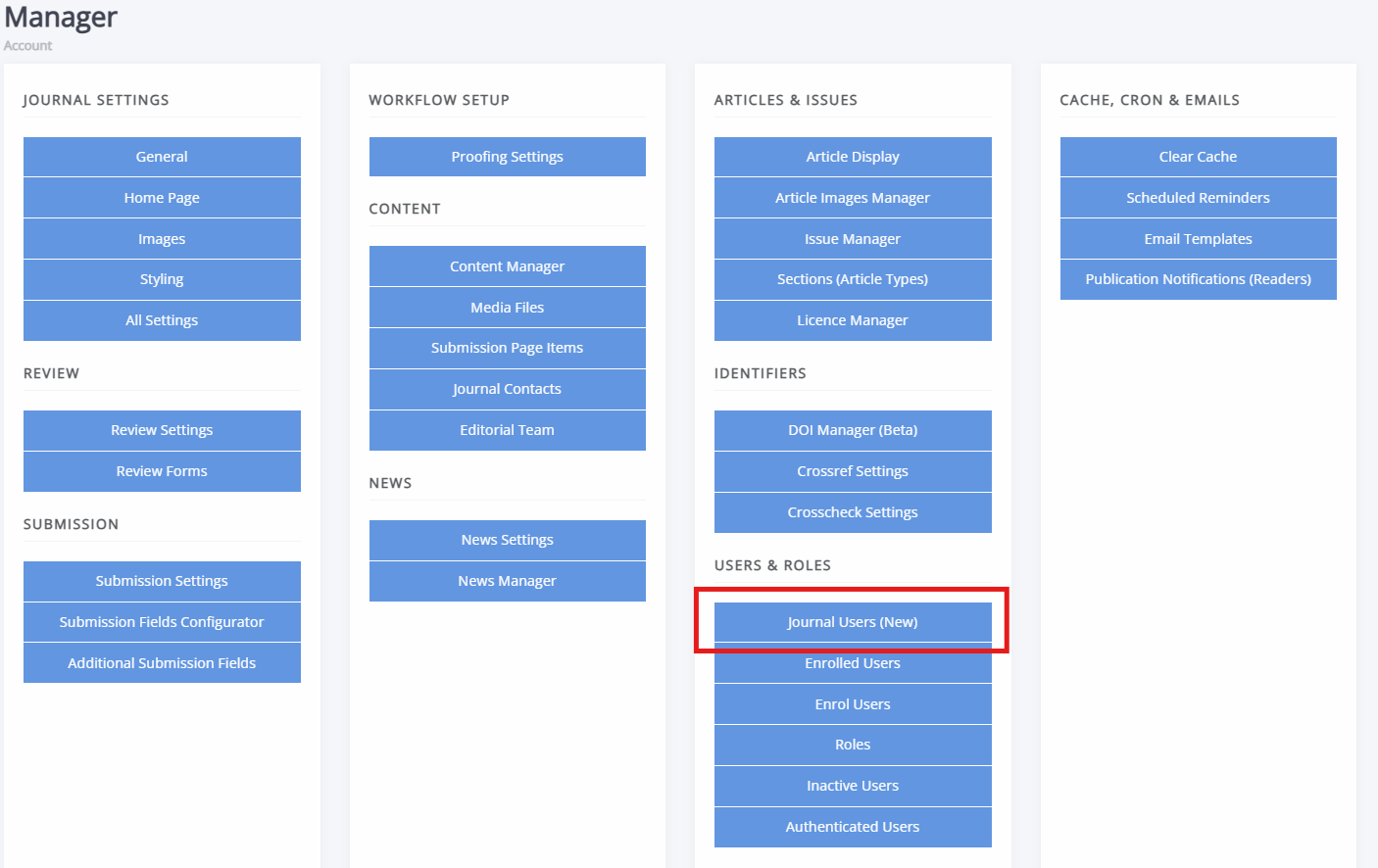
Task: Open News Settings
Action: pyautogui.click(x=508, y=540)
